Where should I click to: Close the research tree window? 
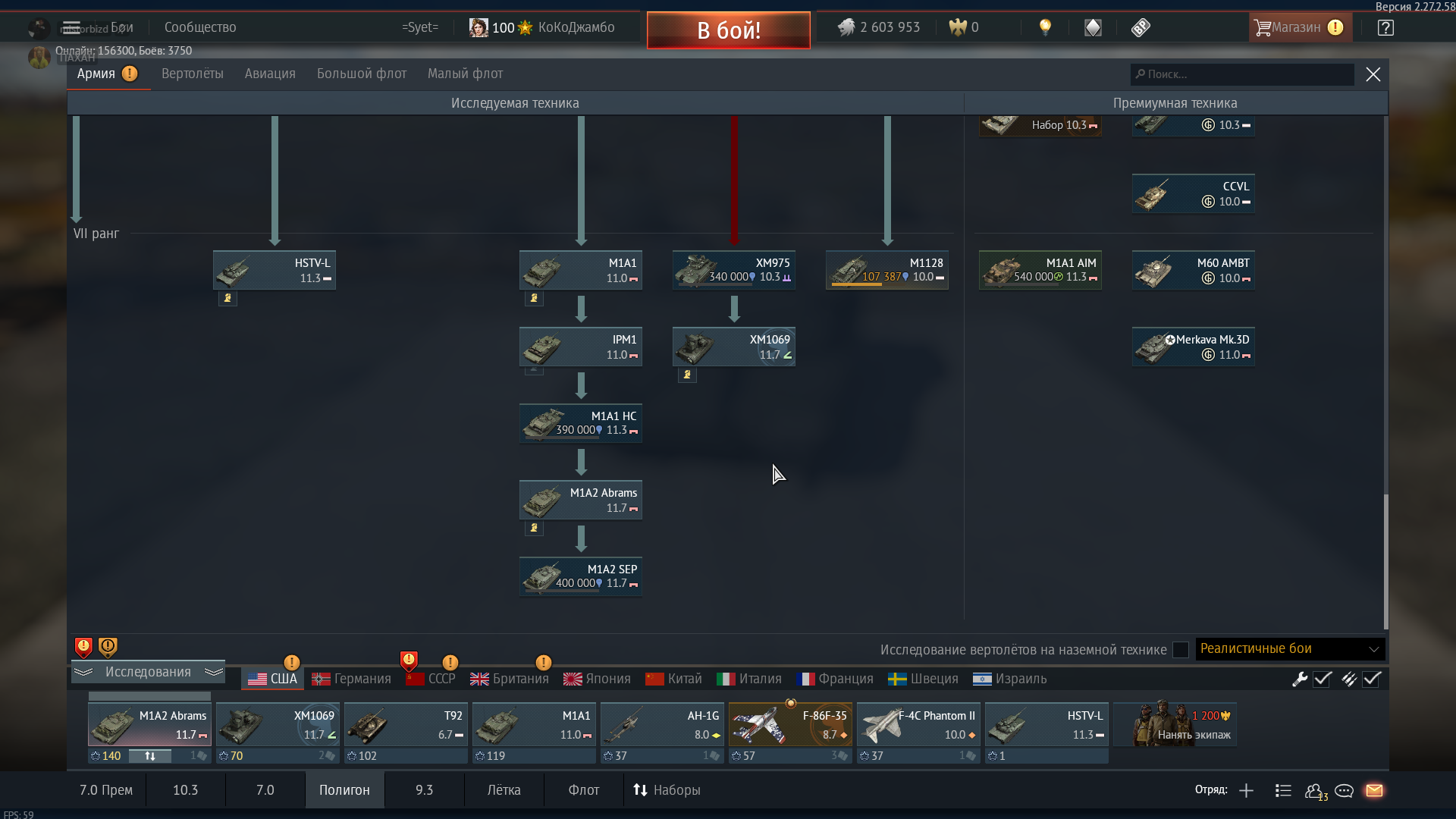tap(1373, 74)
